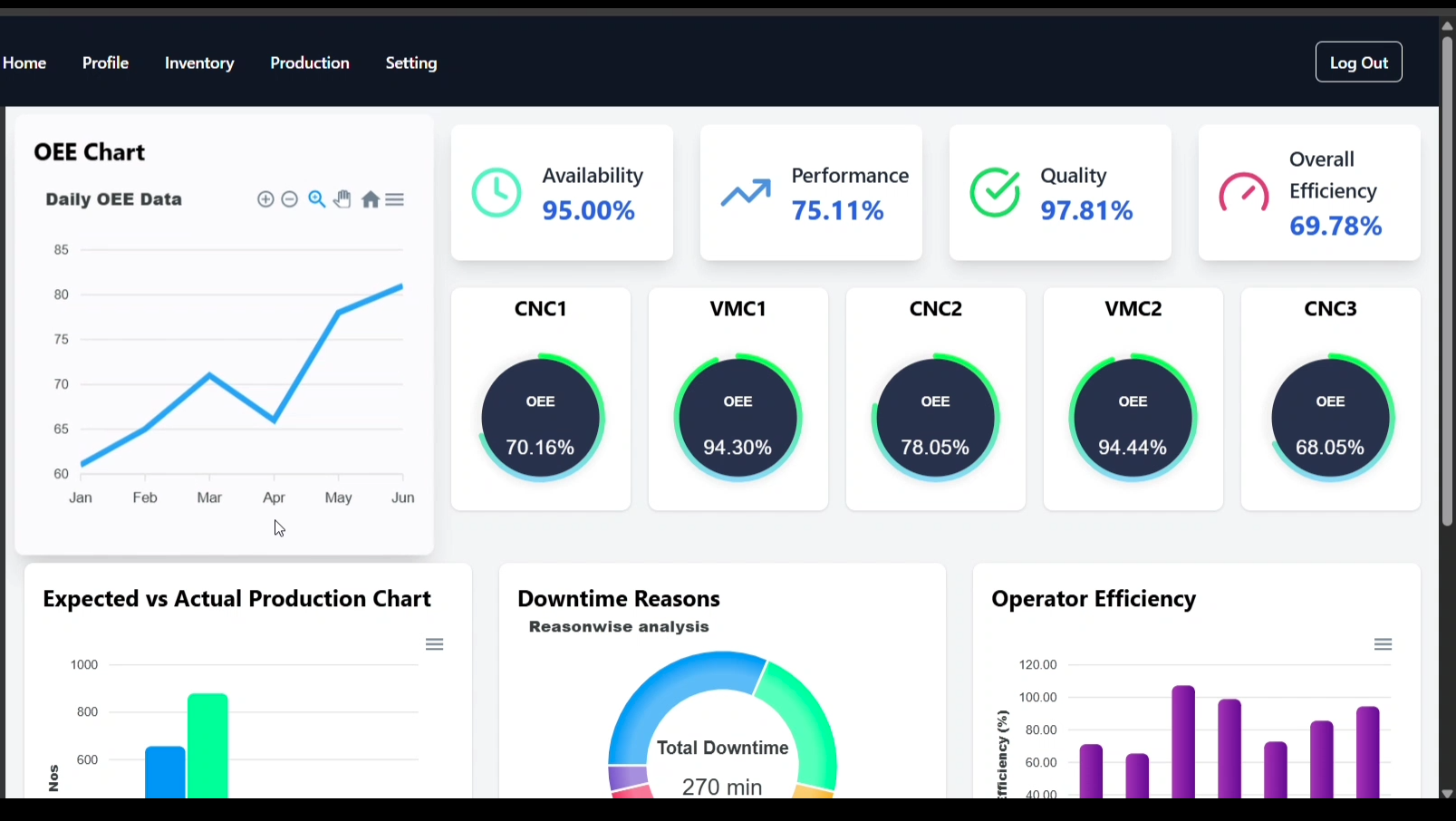This screenshot has width=1456, height=821.
Task: Open the Inventory section
Action: point(199,63)
